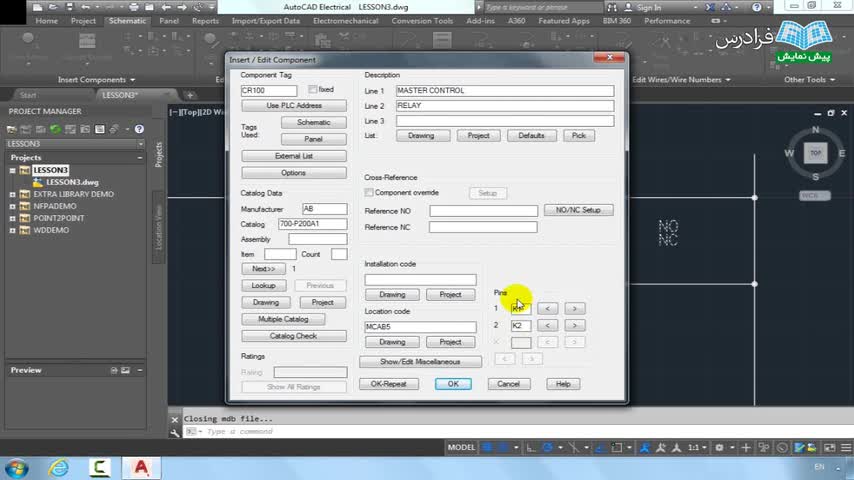Toggle the fixed checkbox for Component Tag
Image resolution: width=854 pixels, height=480 pixels.
coord(312,89)
